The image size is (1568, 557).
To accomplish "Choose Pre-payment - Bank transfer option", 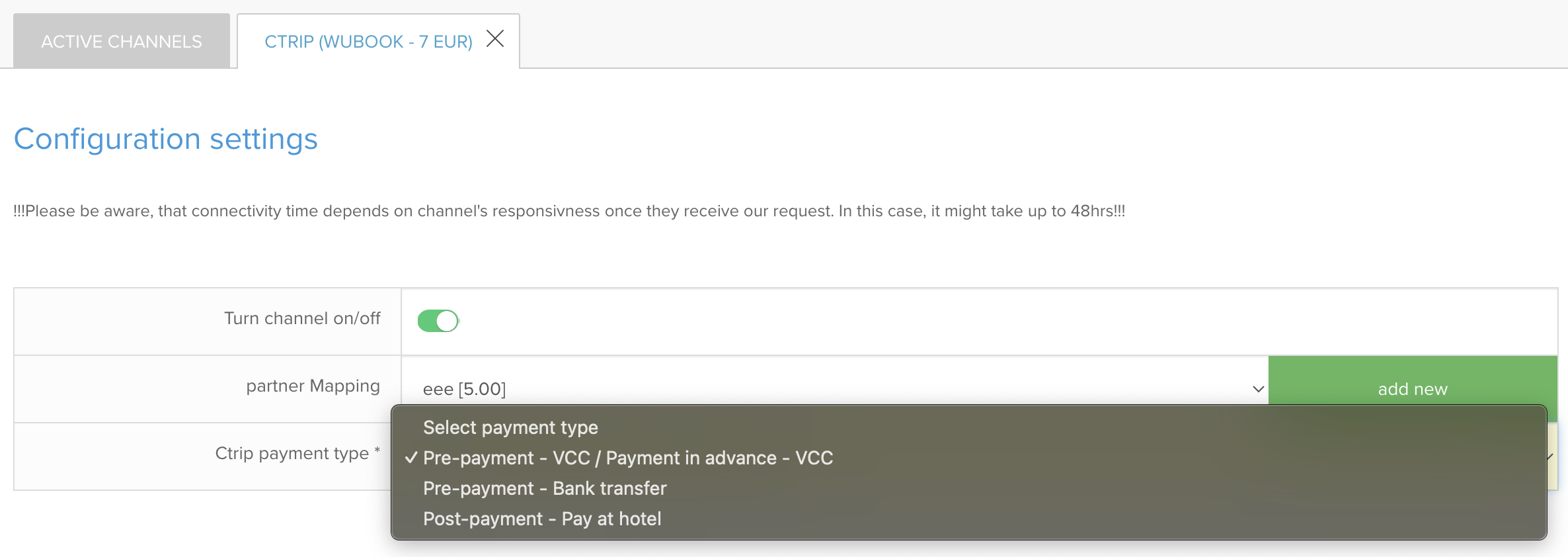I will pos(545,488).
